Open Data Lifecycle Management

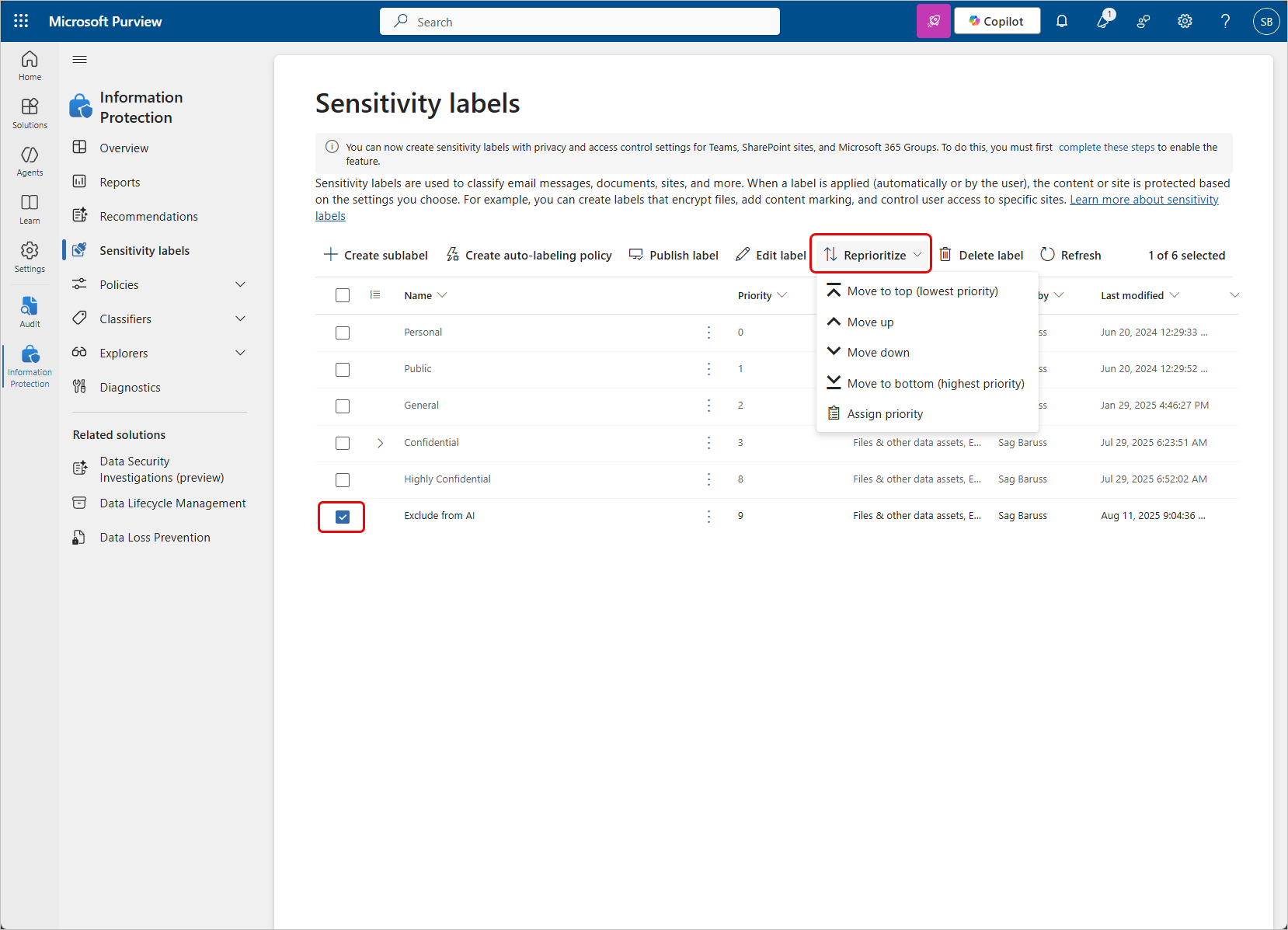[172, 503]
